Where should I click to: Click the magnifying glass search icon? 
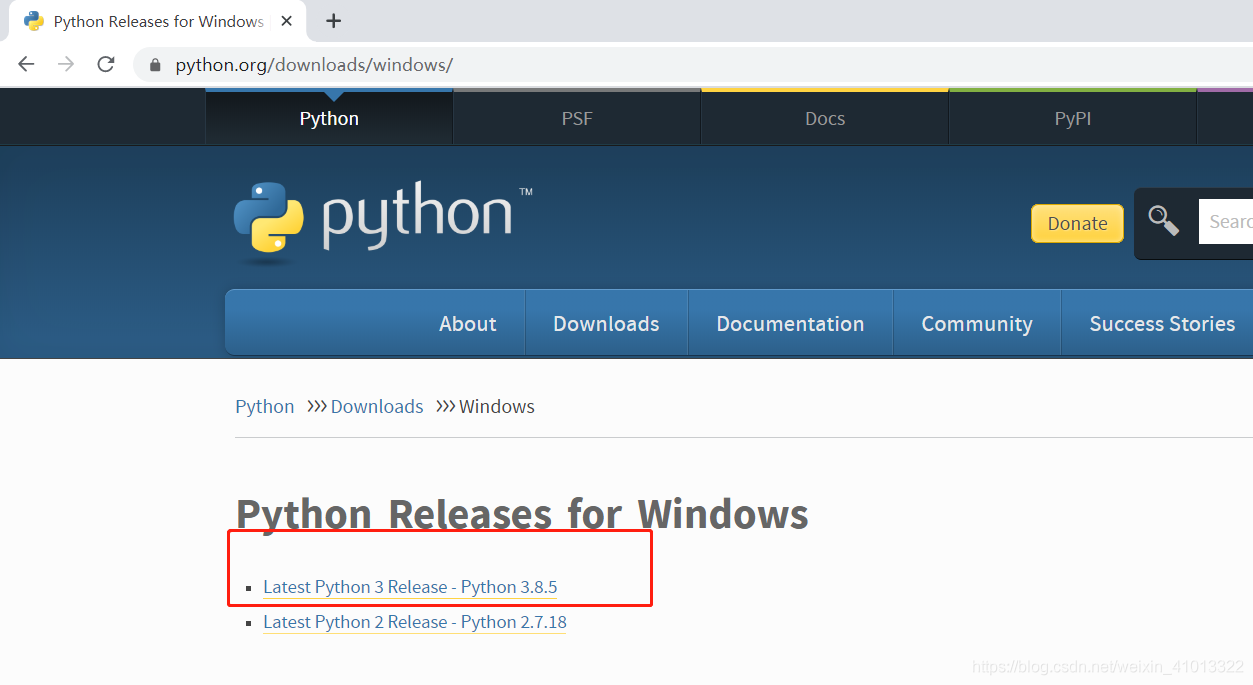click(x=1163, y=221)
